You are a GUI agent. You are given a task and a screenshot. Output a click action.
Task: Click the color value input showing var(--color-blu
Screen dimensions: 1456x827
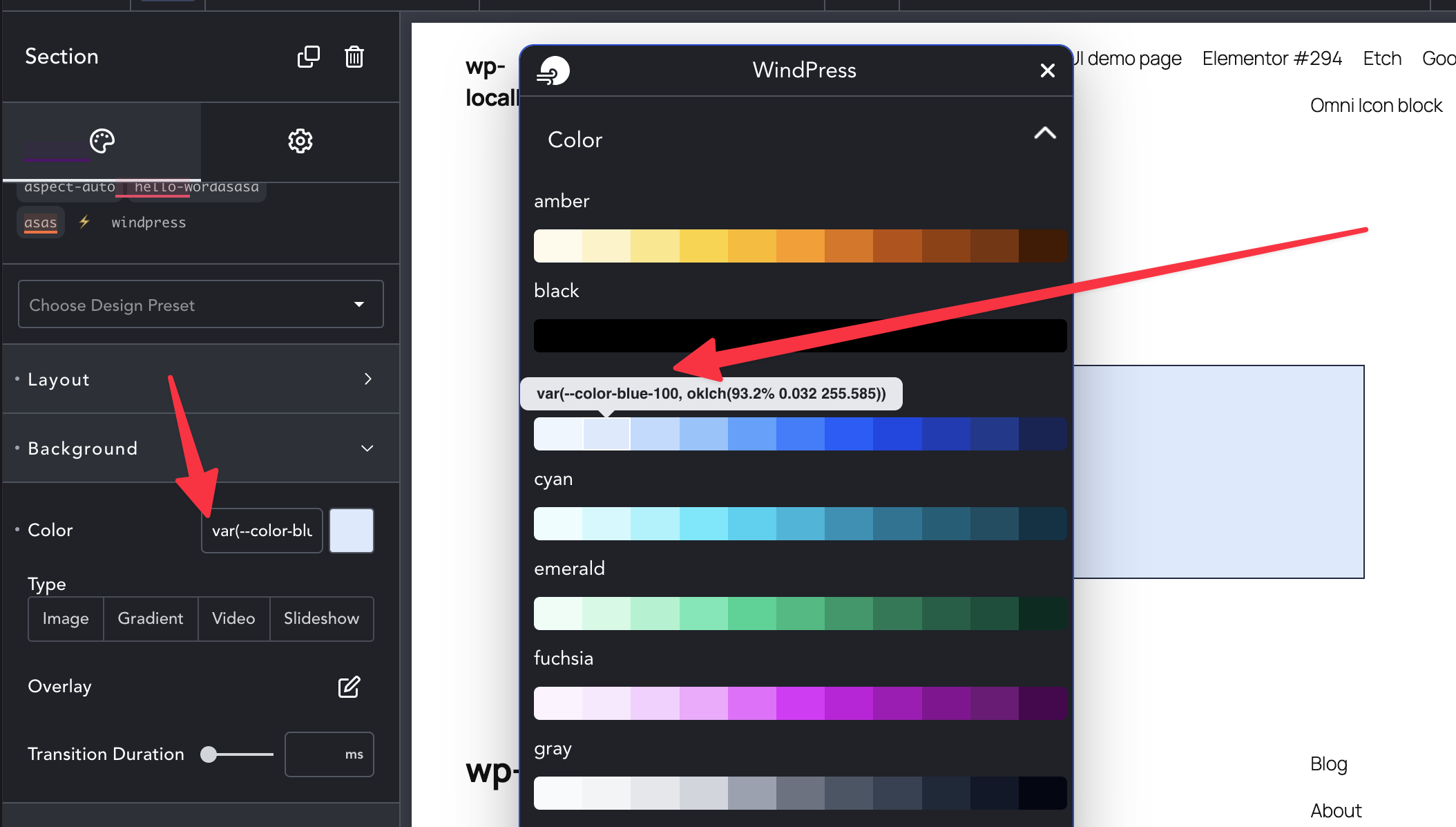click(262, 530)
